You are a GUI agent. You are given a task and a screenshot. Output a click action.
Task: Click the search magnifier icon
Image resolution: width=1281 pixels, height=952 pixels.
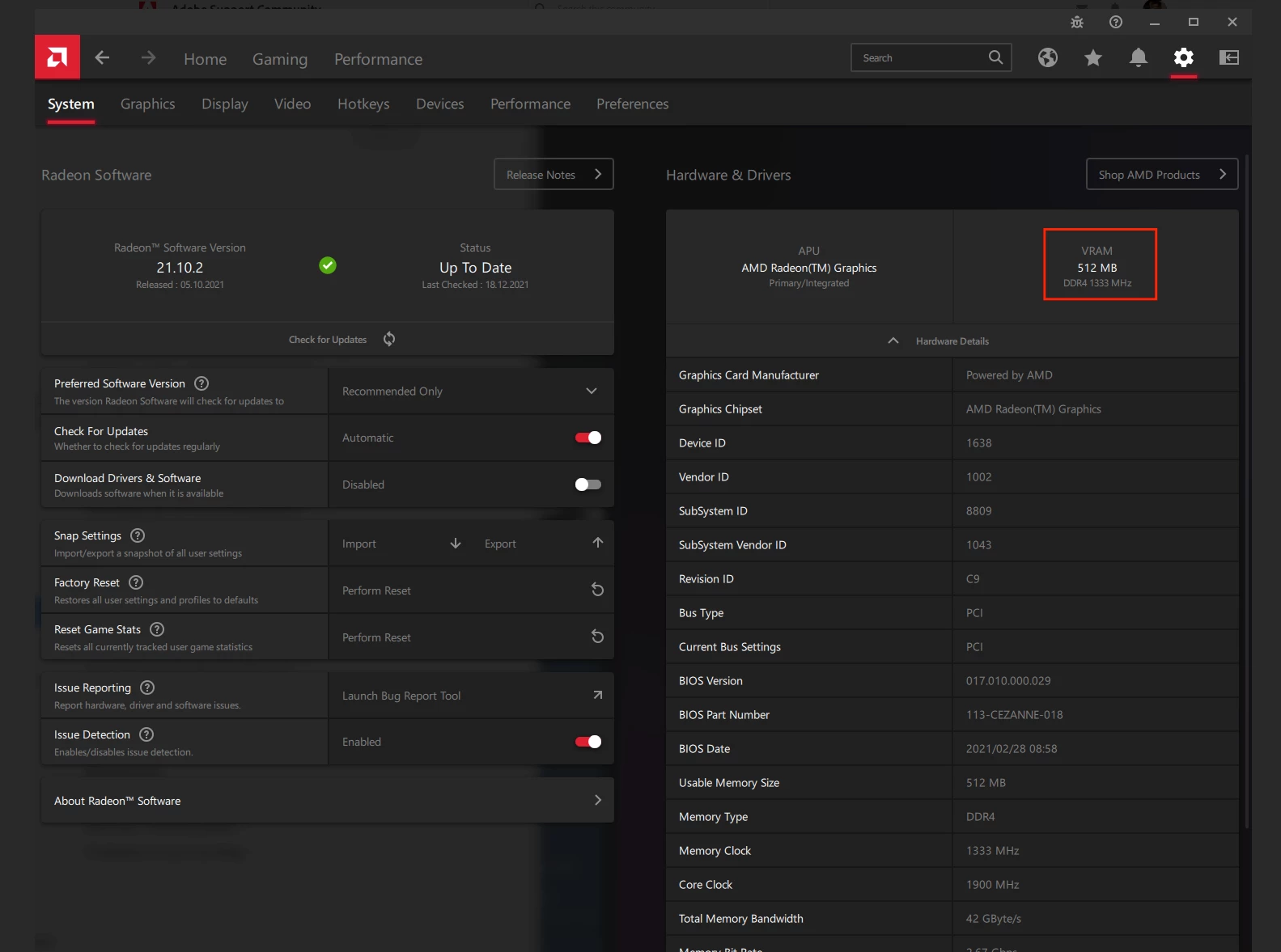click(x=995, y=57)
